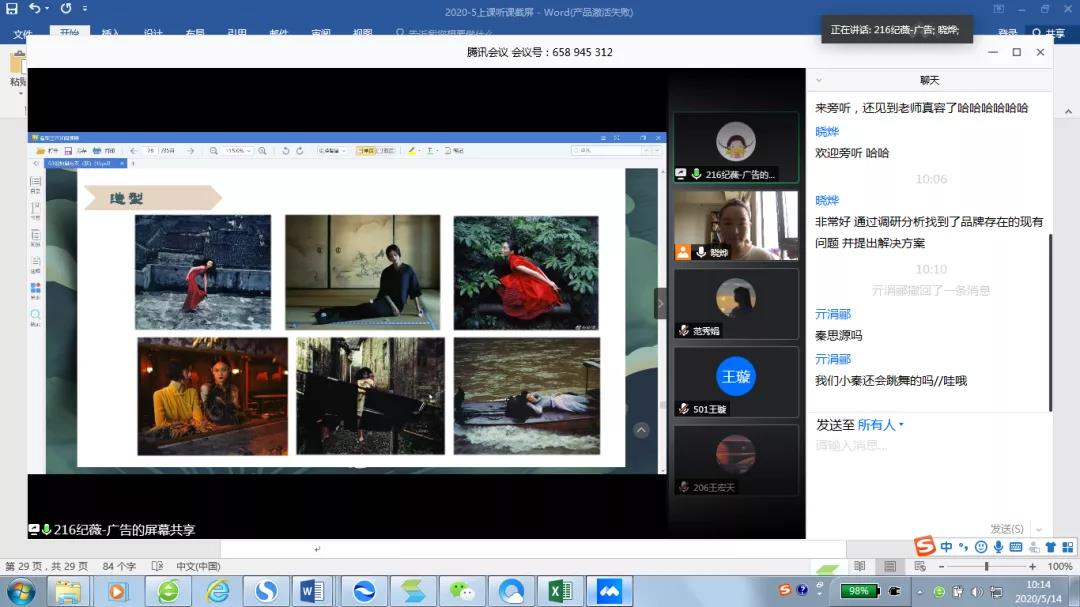
Task: Open WeChat from the taskbar
Action: coord(461,591)
